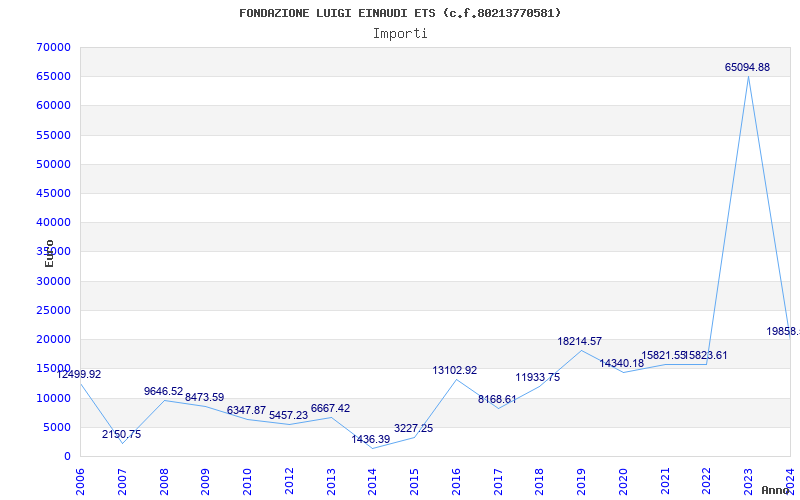Click the 45000 y-axis tick label
The image size is (800, 500).
click(x=54, y=193)
